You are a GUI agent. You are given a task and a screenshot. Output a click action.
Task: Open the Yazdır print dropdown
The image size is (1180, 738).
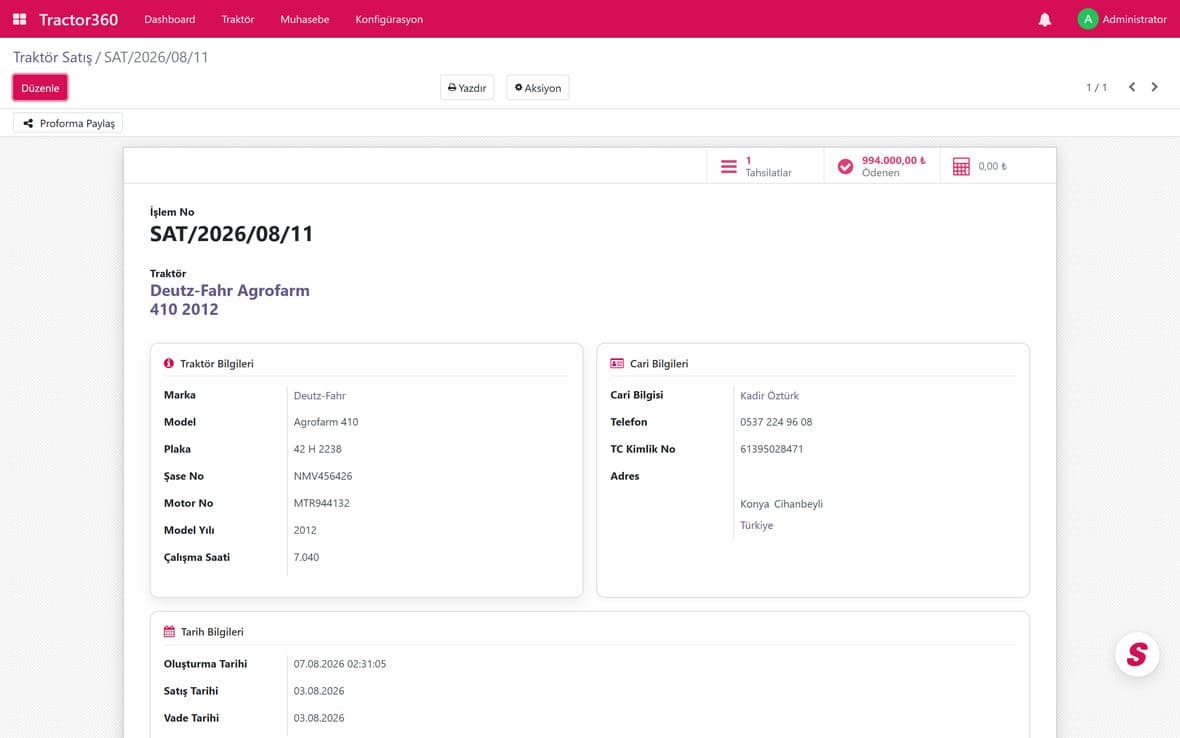[x=467, y=88]
